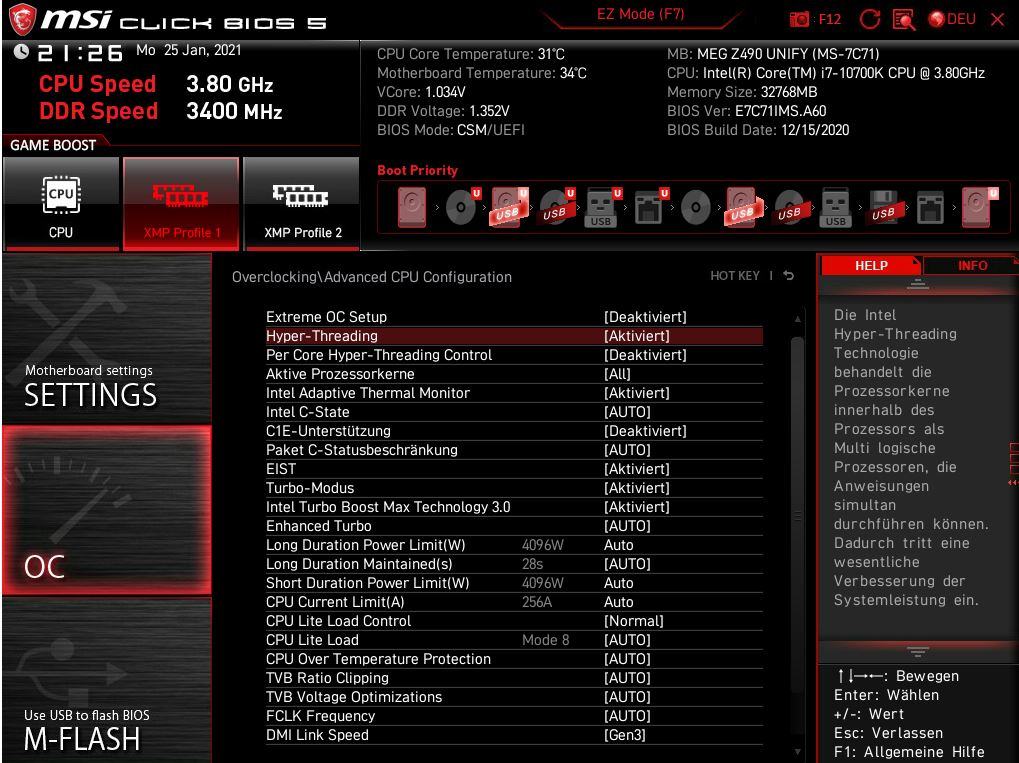Image resolution: width=1019 pixels, height=763 pixels.
Task: Select the UEFI USB optical disc boot device
Action: pyautogui.click(x=557, y=207)
